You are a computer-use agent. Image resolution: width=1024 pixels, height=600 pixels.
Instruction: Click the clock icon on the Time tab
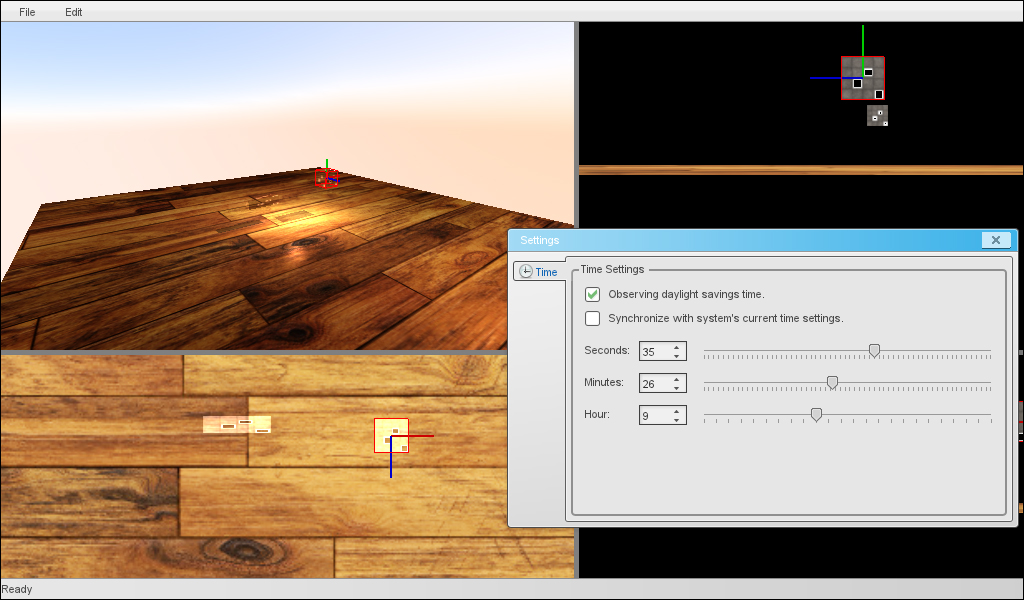[526, 272]
